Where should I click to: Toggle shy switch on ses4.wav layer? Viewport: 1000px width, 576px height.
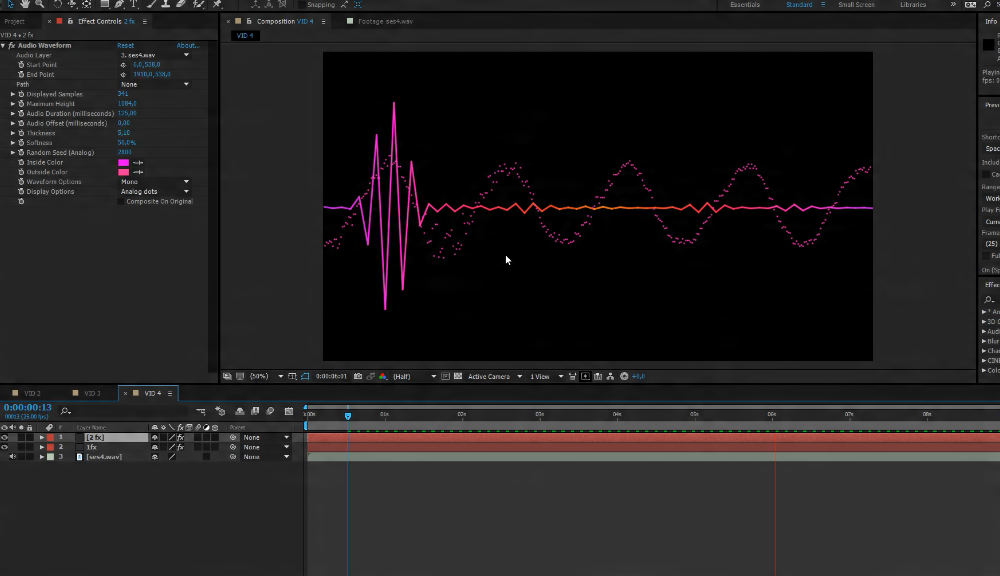pos(155,457)
